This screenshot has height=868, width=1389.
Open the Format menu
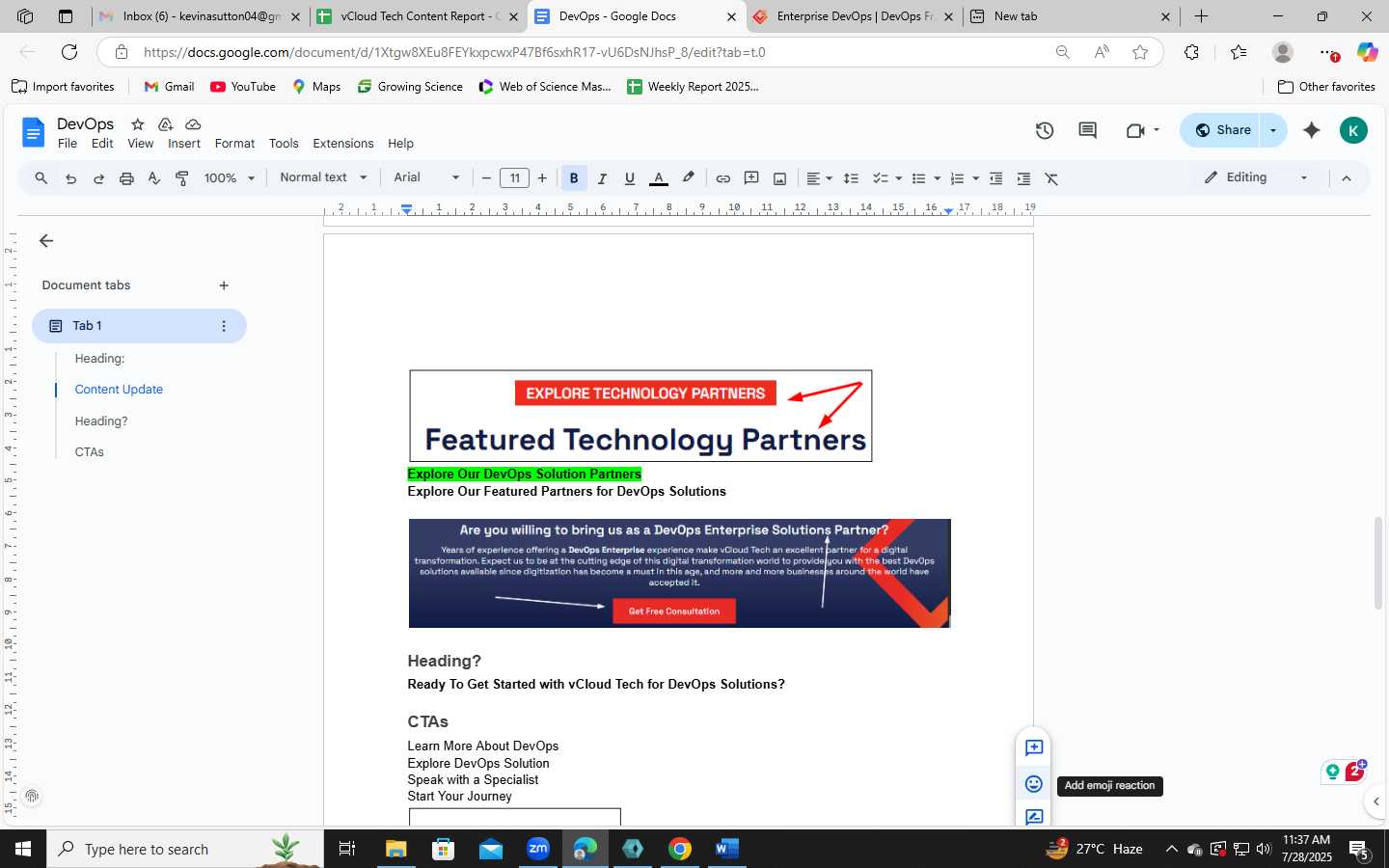pyautogui.click(x=234, y=144)
